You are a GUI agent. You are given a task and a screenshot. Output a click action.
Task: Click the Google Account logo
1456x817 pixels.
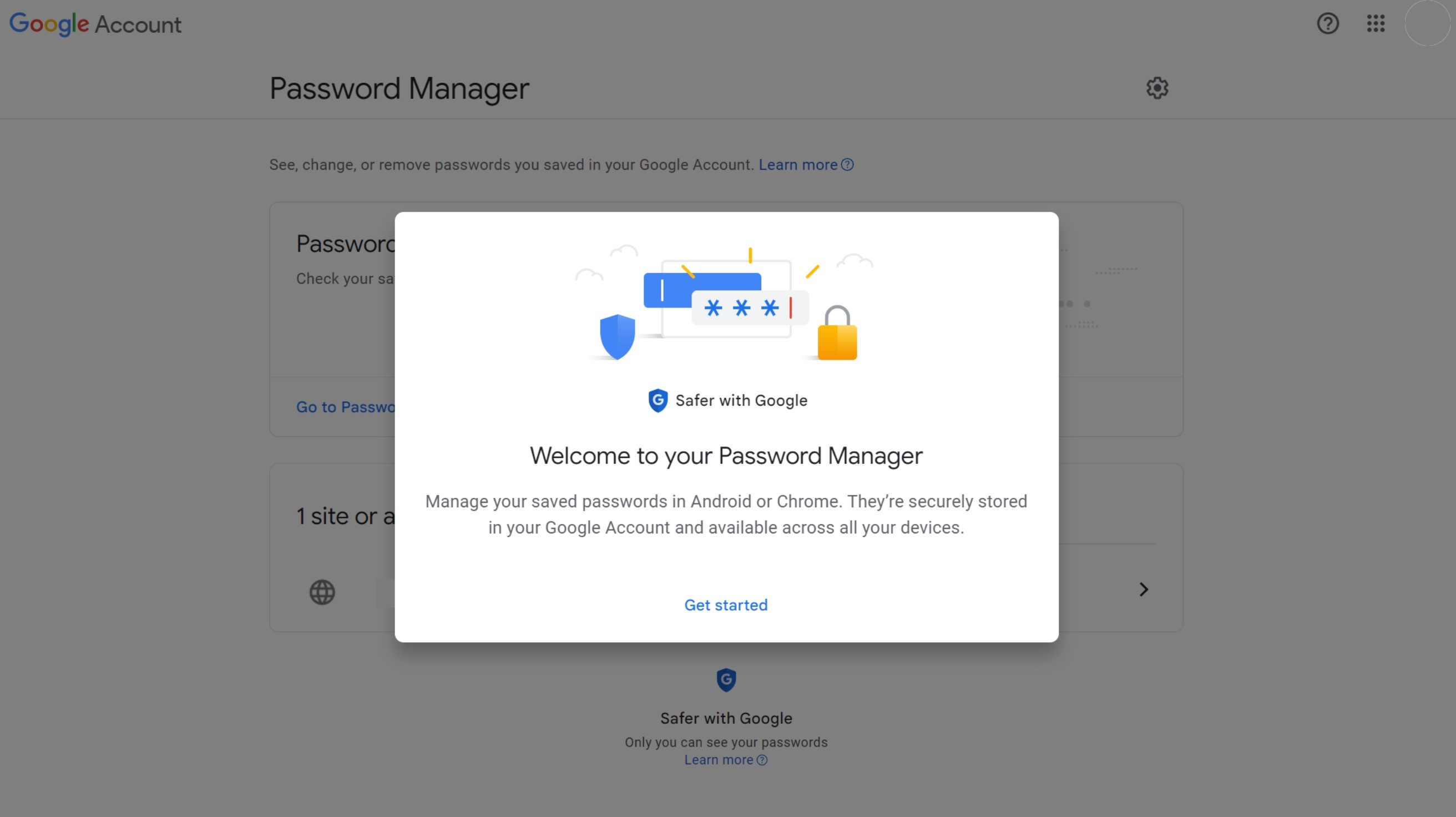pos(95,24)
